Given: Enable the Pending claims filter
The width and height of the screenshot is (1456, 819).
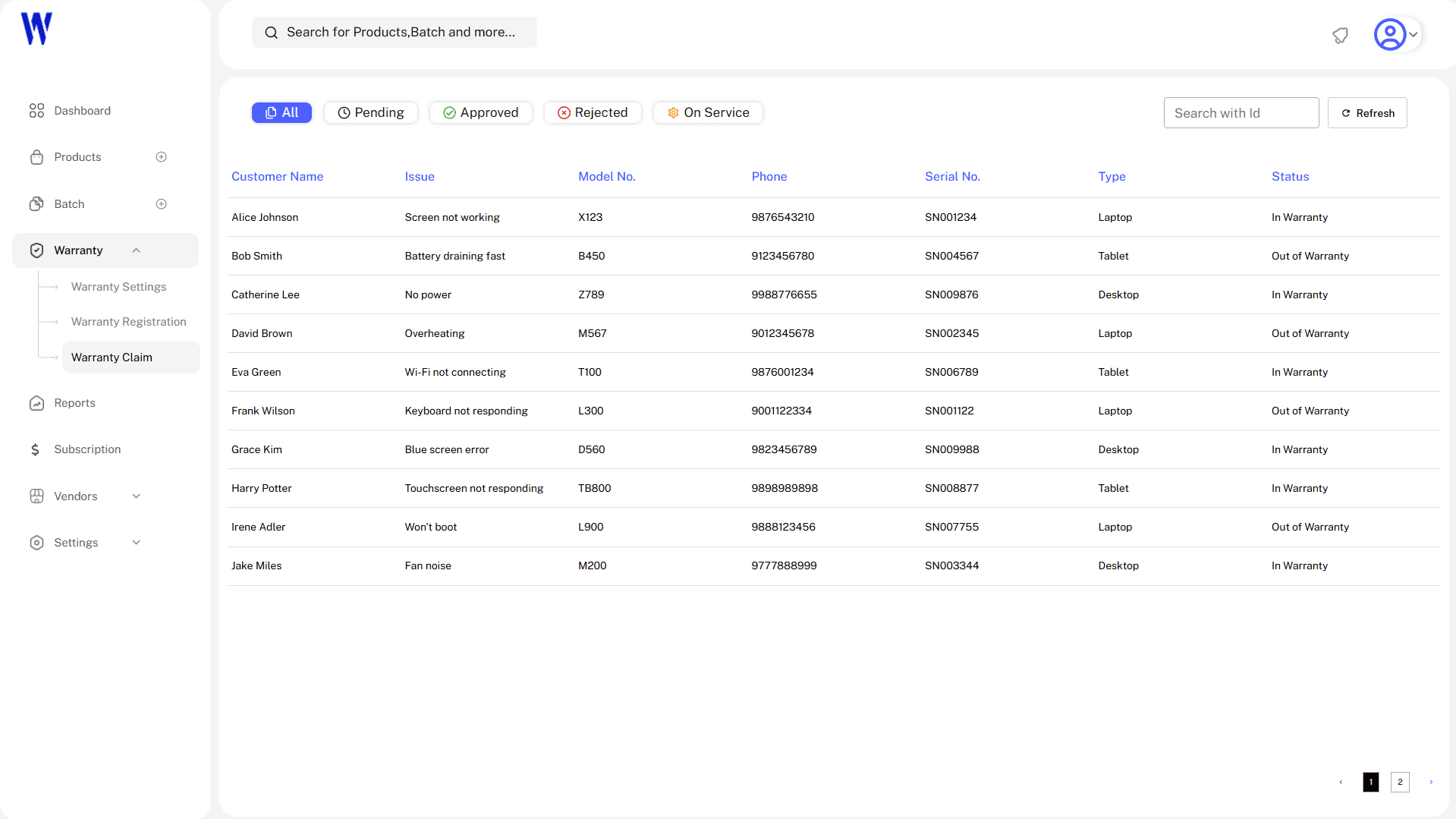Looking at the screenshot, I should click(370, 112).
